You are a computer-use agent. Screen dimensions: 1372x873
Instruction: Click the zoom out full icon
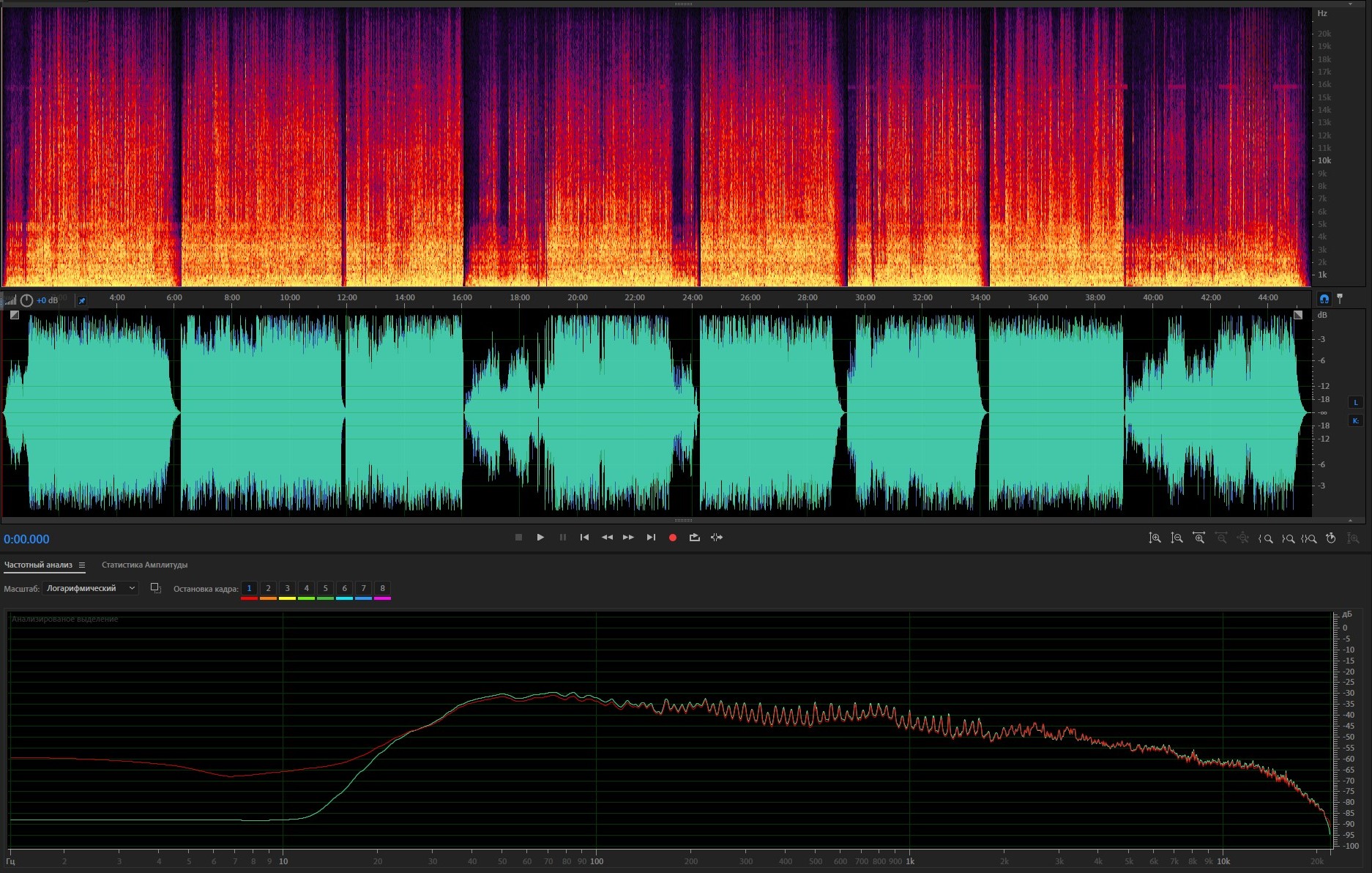click(x=1242, y=538)
